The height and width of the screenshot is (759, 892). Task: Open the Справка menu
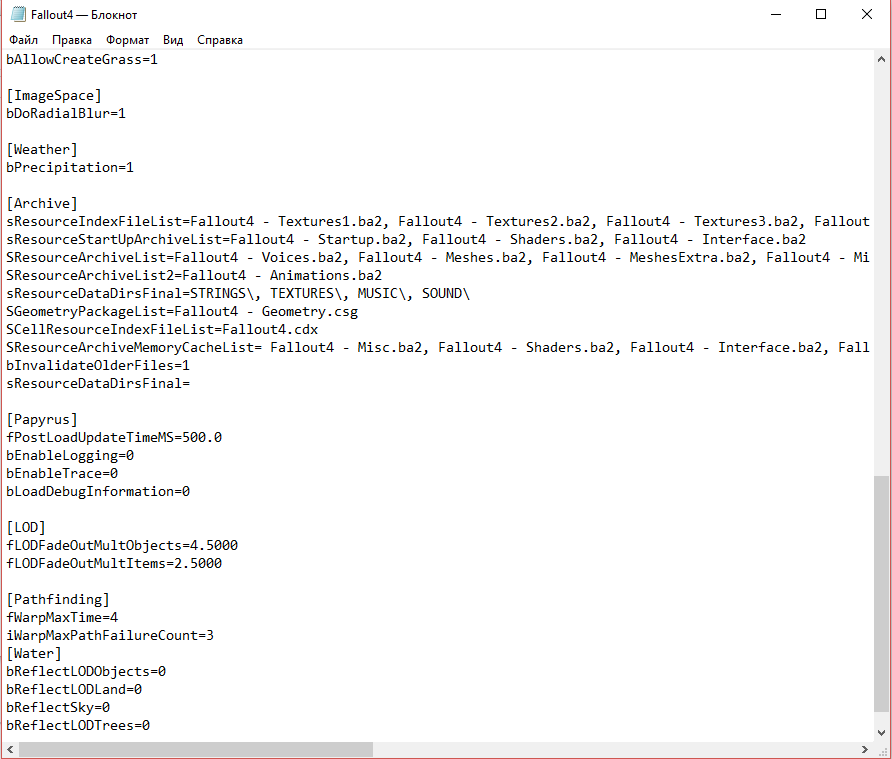pyautogui.click(x=220, y=40)
